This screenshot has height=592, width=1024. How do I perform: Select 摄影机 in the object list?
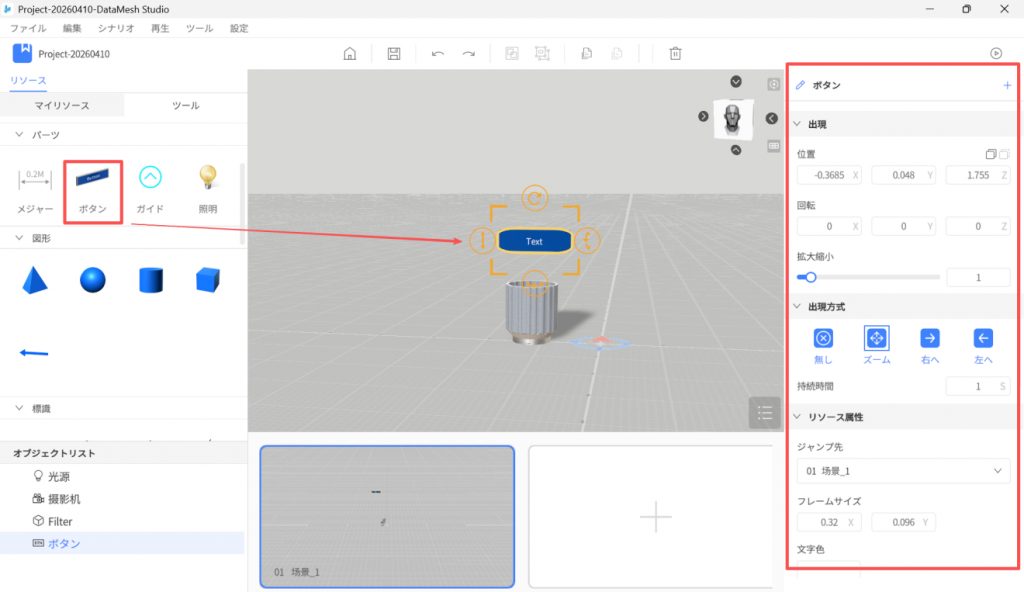click(x=65, y=499)
